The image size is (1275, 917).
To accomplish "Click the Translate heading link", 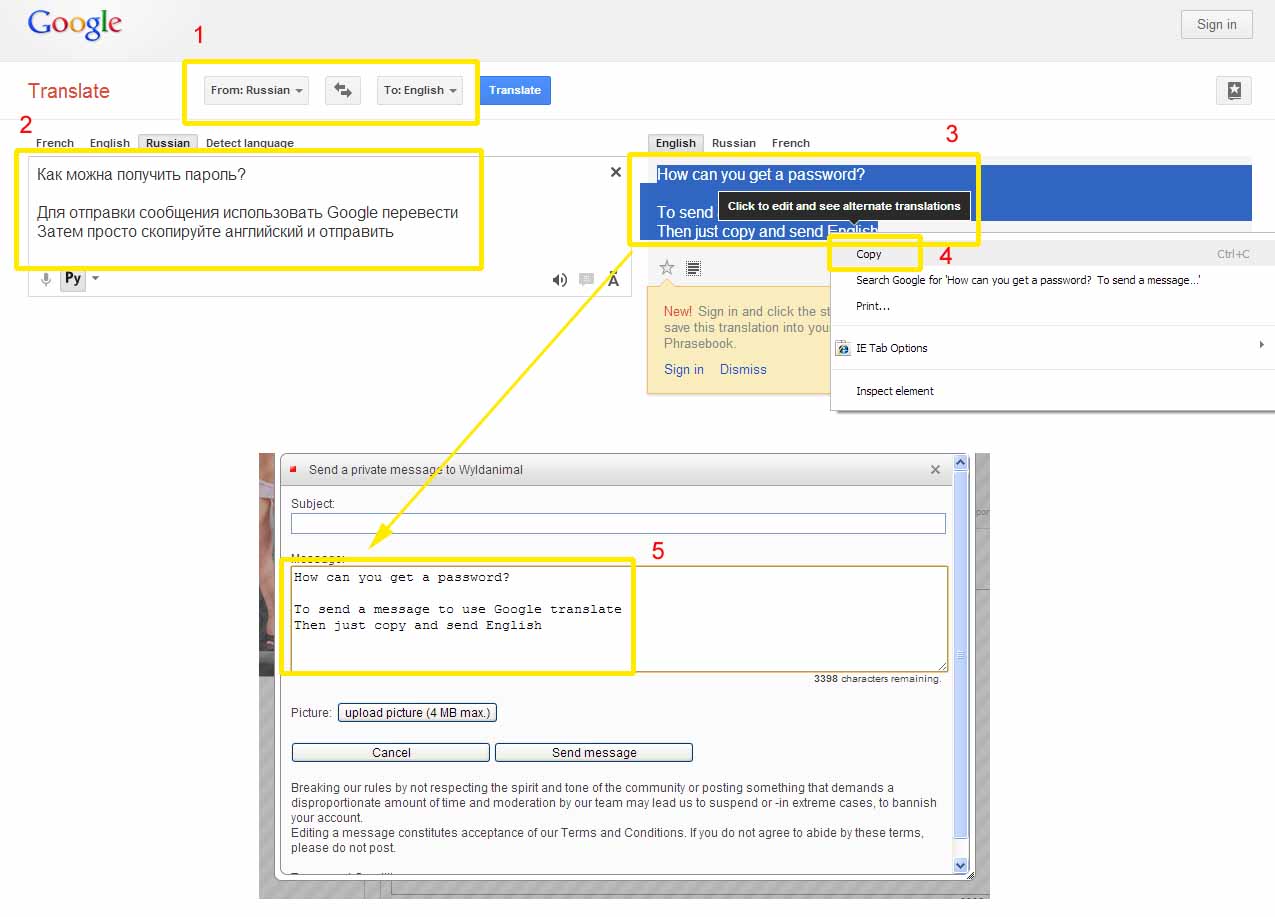I will (x=69, y=91).
